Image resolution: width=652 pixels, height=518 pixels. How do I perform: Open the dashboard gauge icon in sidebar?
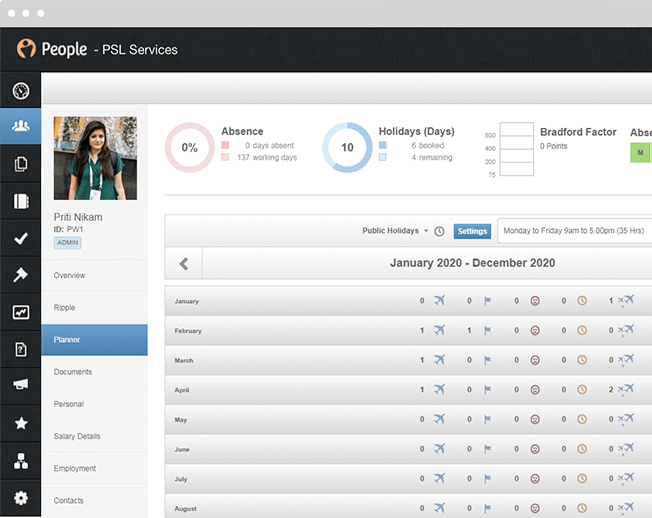point(20,91)
